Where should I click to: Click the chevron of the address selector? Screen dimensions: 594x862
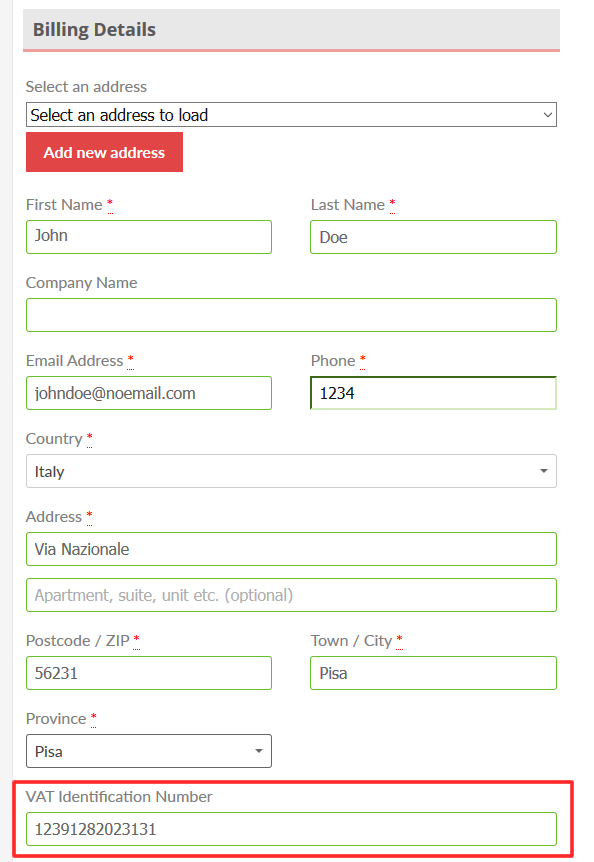pyautogui.click(x=547, y=115)
